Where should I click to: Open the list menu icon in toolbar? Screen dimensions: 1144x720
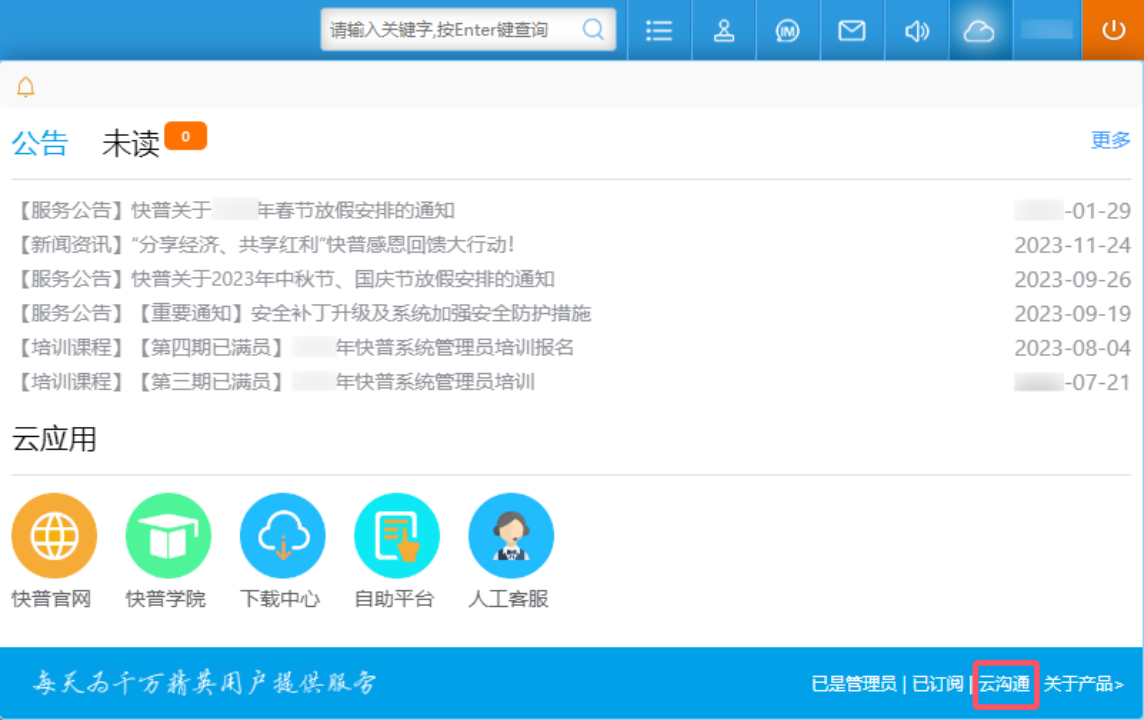(659, 31)
